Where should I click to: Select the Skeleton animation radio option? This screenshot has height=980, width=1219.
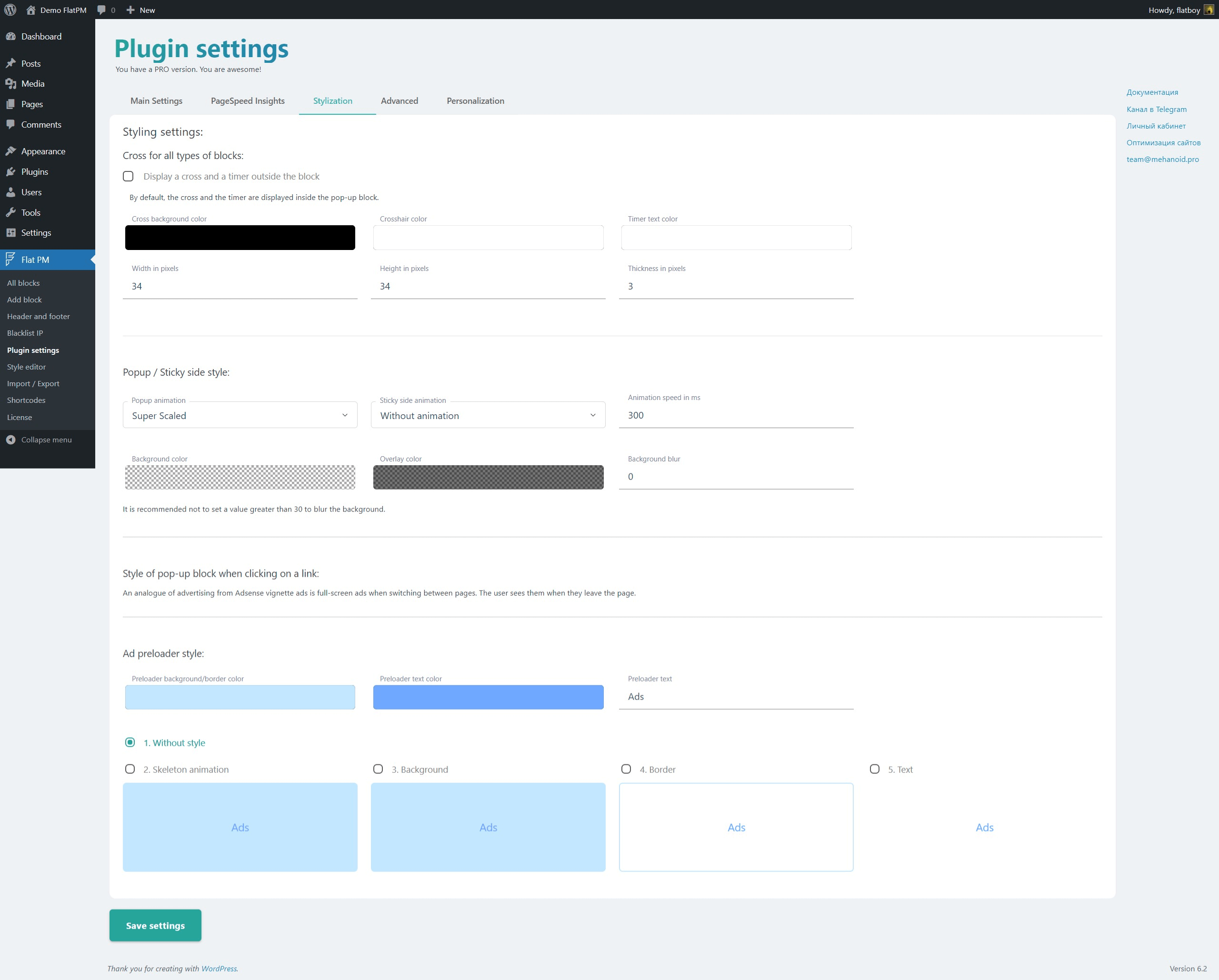click(x=130, y=769)
